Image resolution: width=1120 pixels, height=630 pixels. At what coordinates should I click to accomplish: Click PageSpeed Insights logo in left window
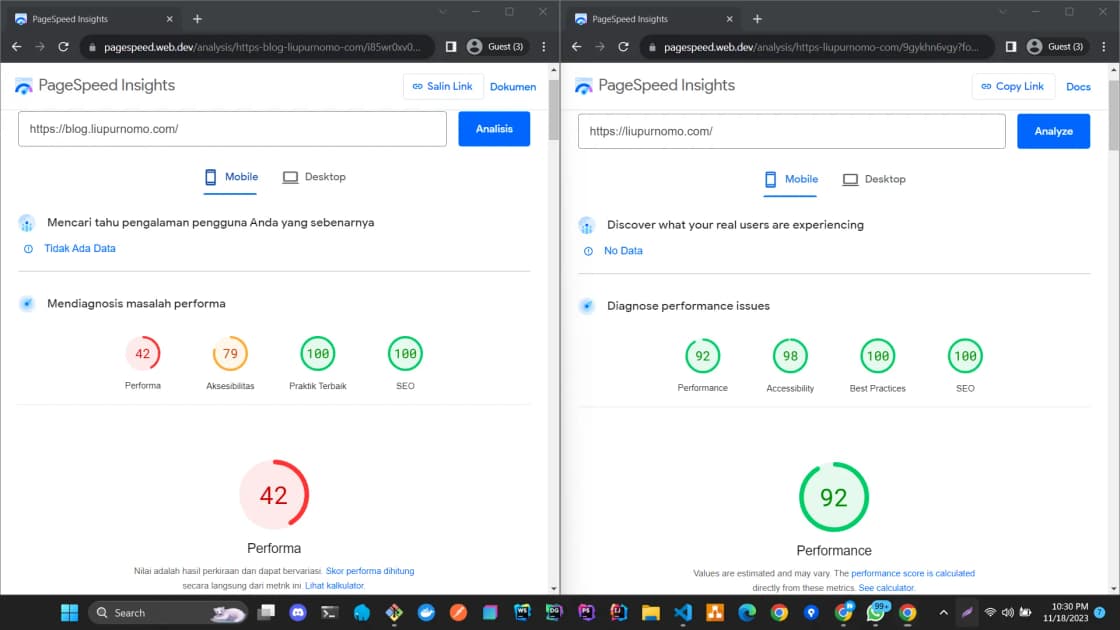(x=94, y=86)
